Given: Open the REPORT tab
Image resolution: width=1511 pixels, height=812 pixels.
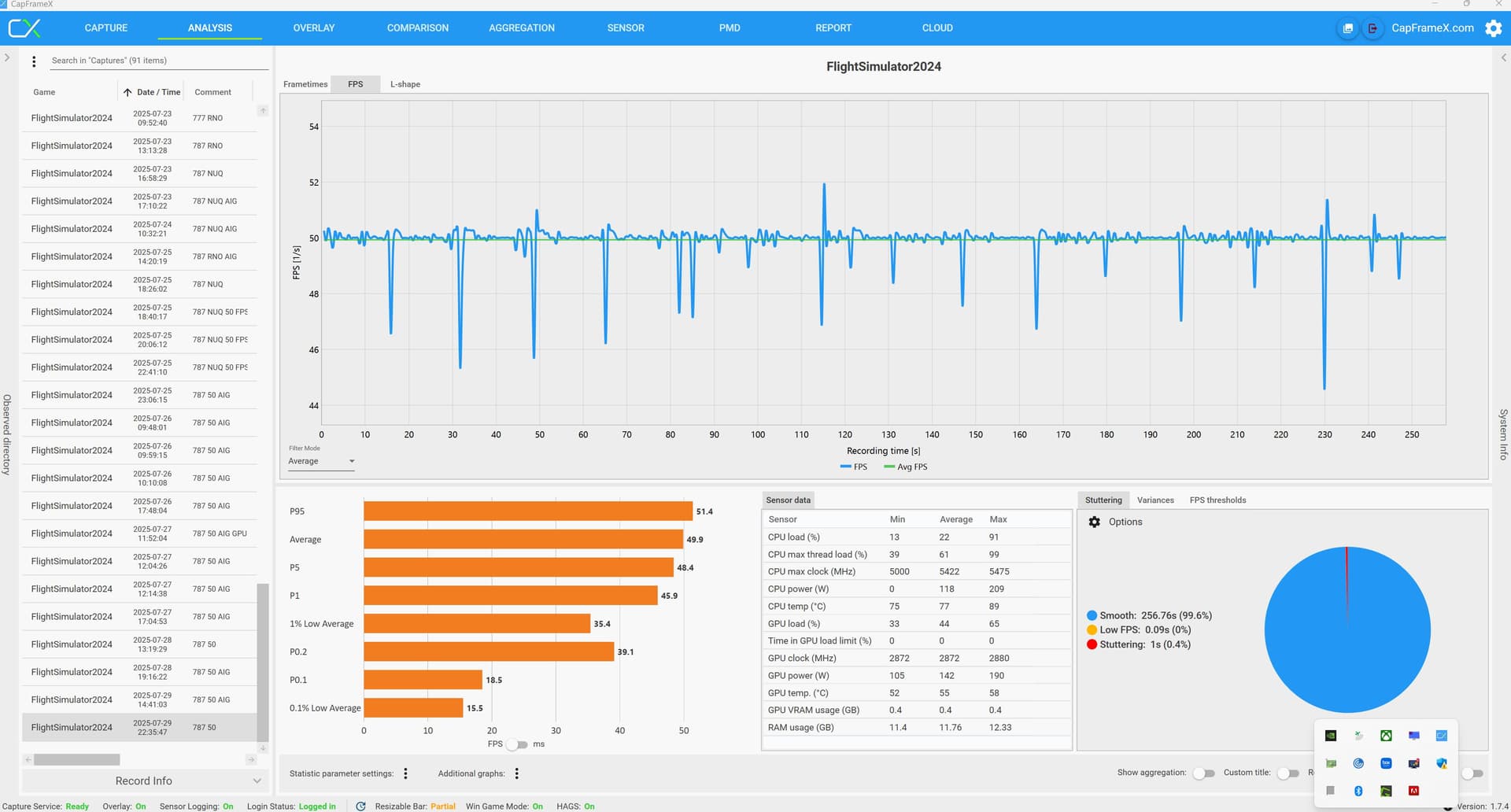Looking at the screenshot, I should click(x=833, y=28).
